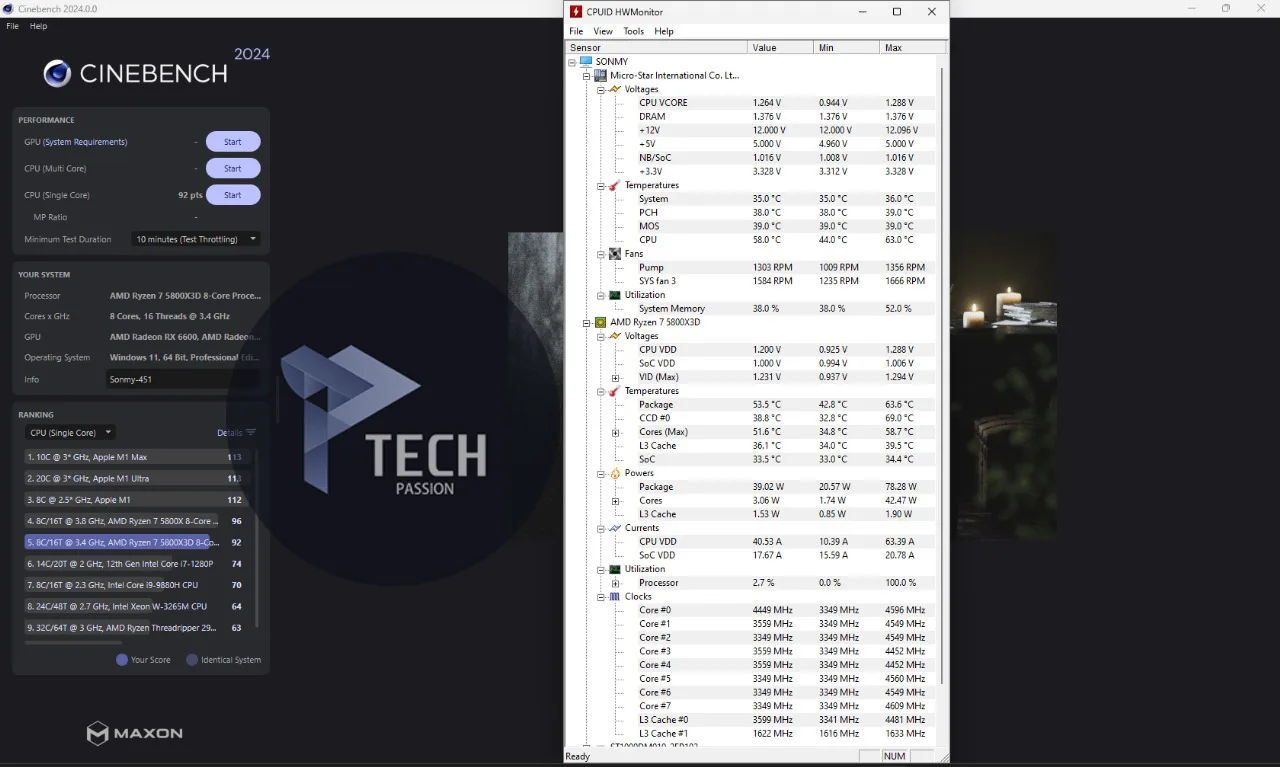Image resolution: width=1280 pixels, height=767 pixels.
Task: Click the SONMY computer icon in tree
Action: 586,62
